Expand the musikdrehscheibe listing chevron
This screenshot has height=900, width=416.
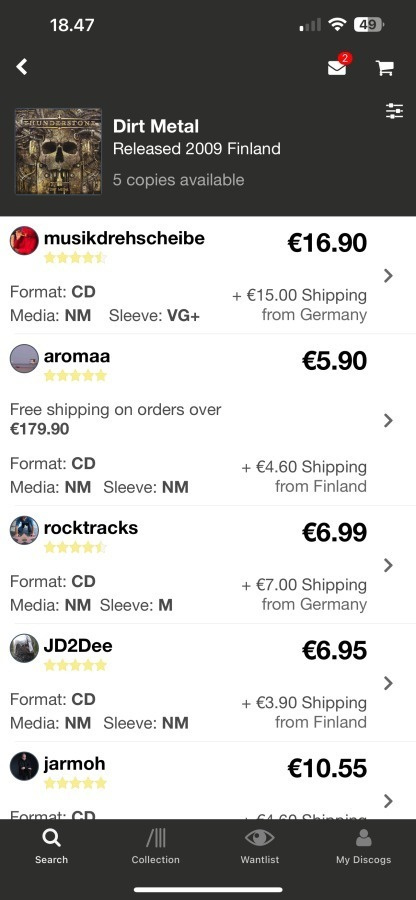coord(388,276)
